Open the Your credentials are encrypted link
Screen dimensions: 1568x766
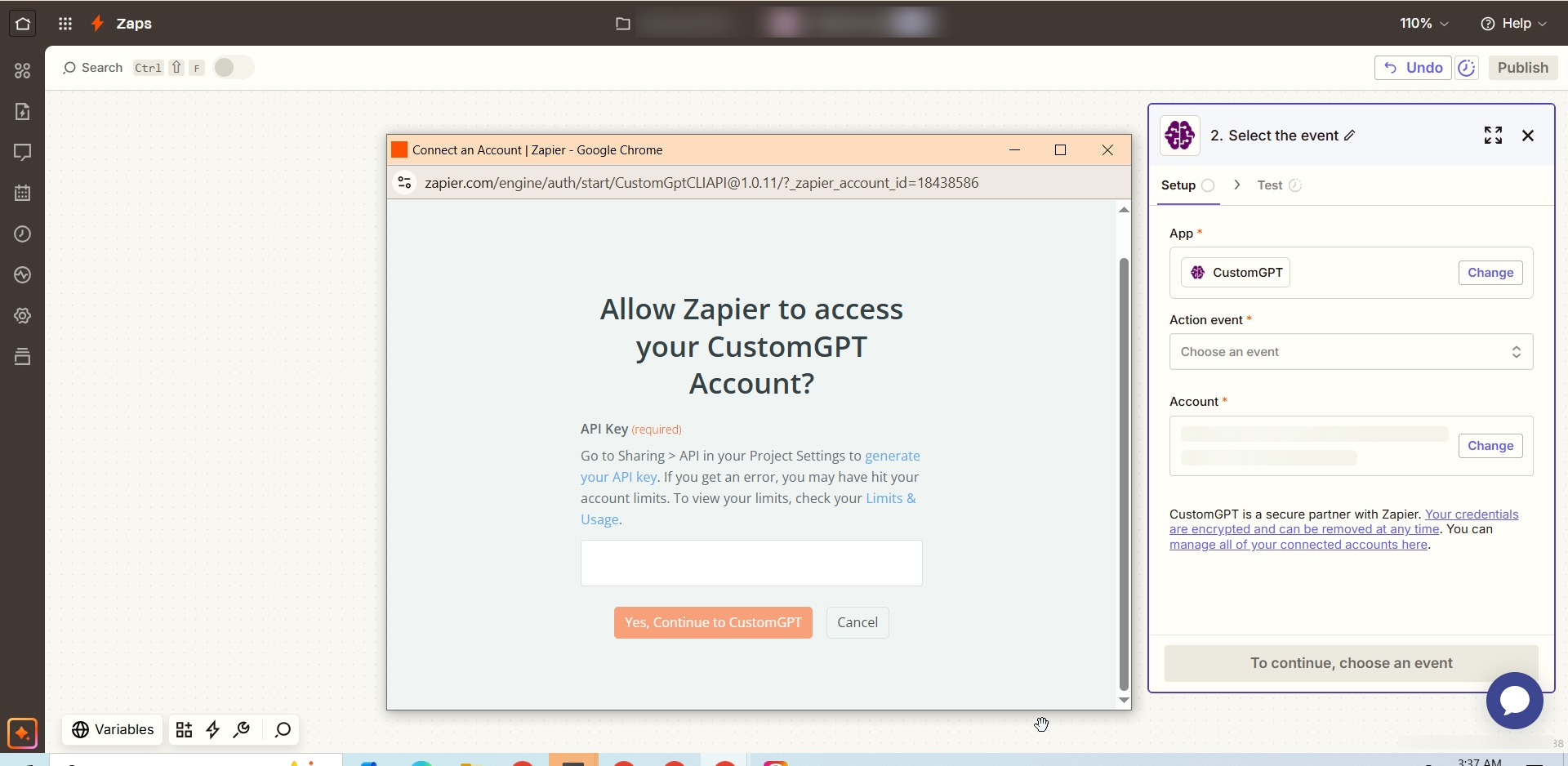(x=1343, y=522)
